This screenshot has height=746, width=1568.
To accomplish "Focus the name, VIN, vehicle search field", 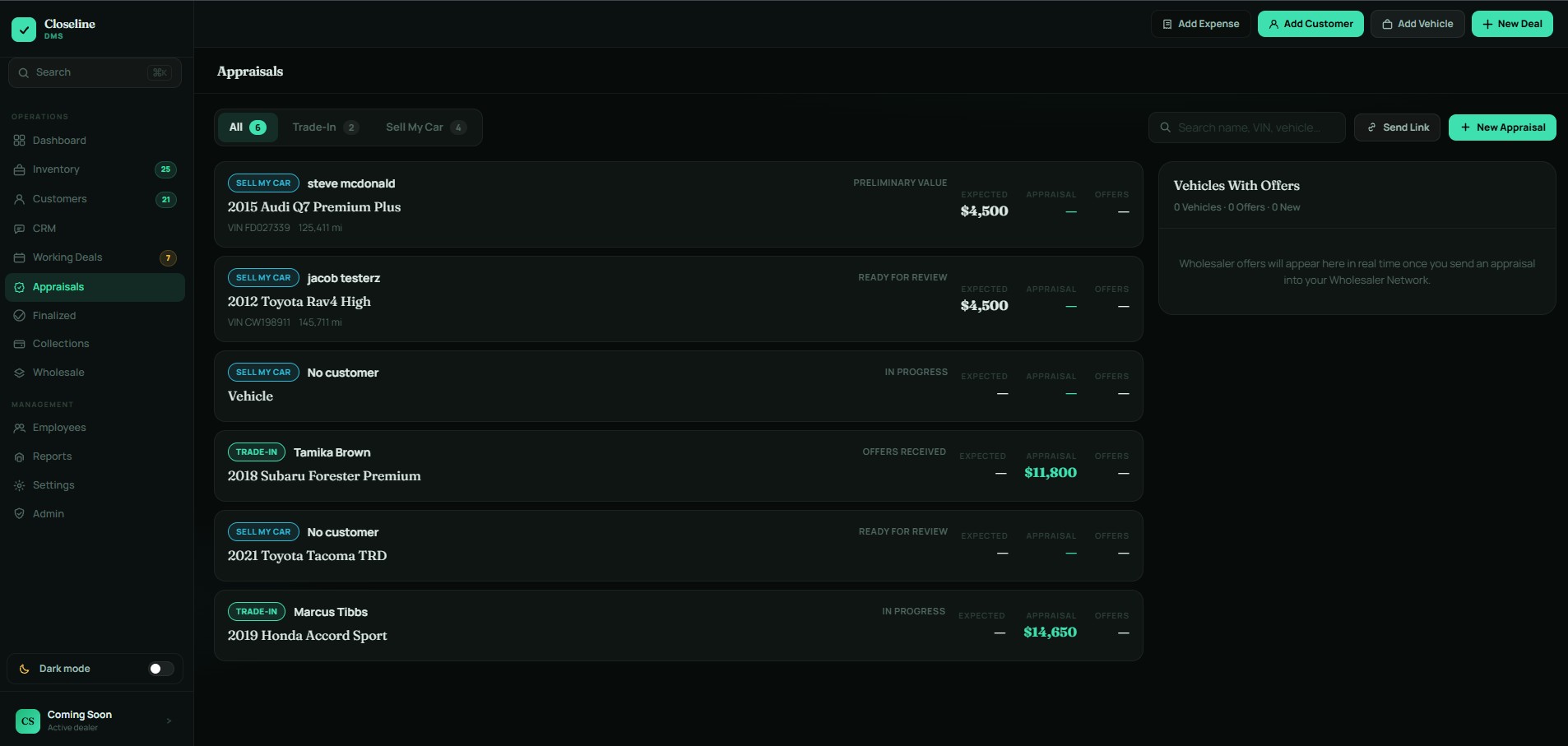I will [x=1246, y=127].
